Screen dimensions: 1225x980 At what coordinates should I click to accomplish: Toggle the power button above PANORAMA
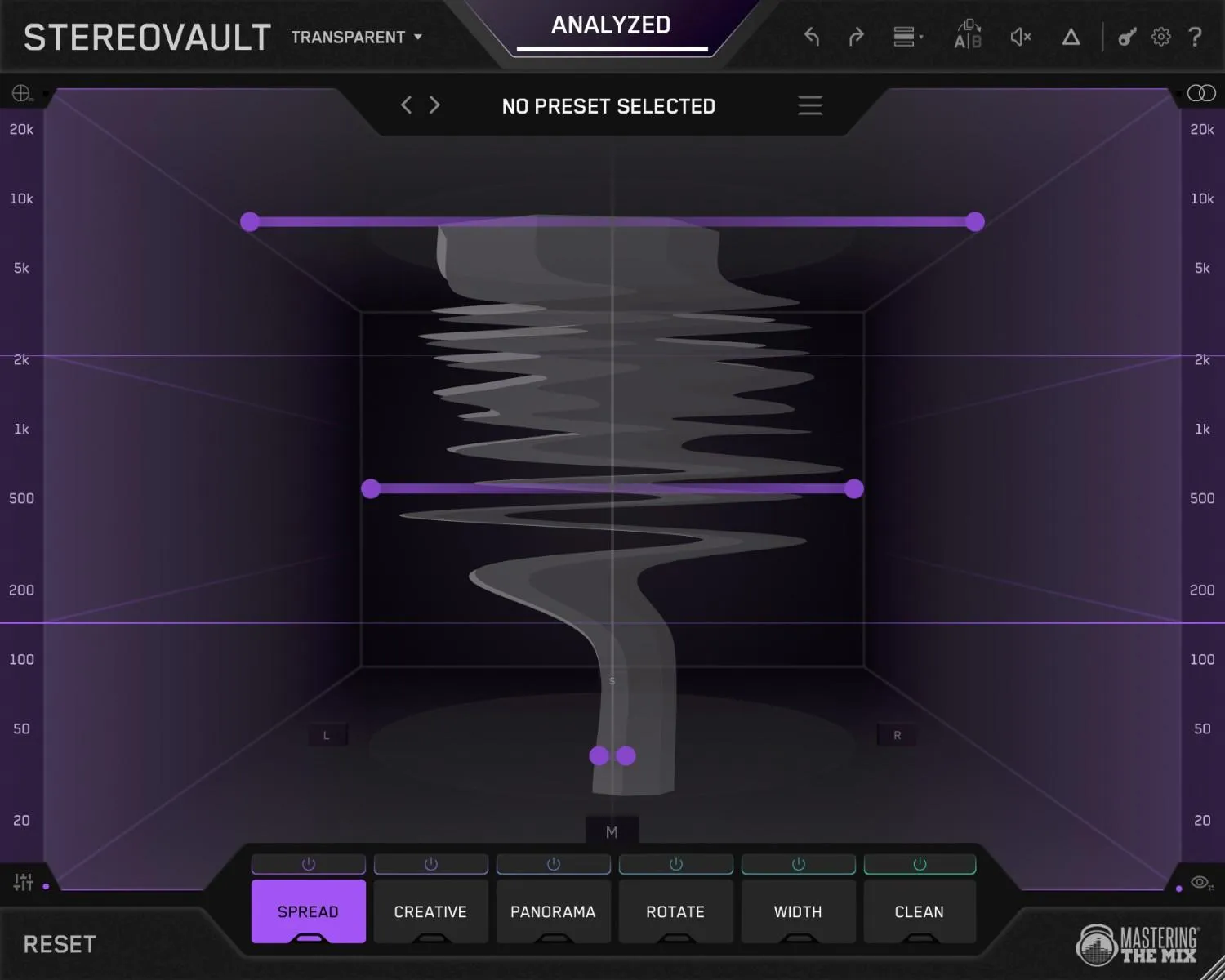554,864
